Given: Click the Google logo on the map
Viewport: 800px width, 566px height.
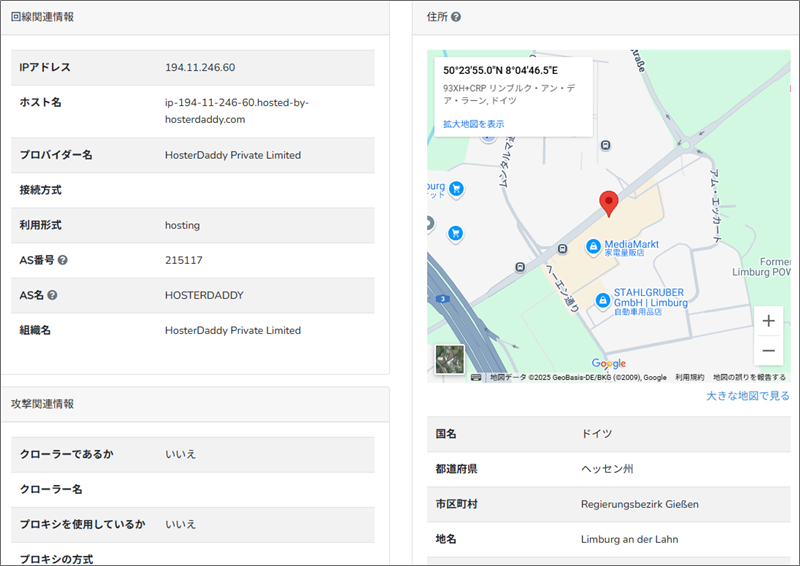Looking at the screenshot, I should point(609,363).
